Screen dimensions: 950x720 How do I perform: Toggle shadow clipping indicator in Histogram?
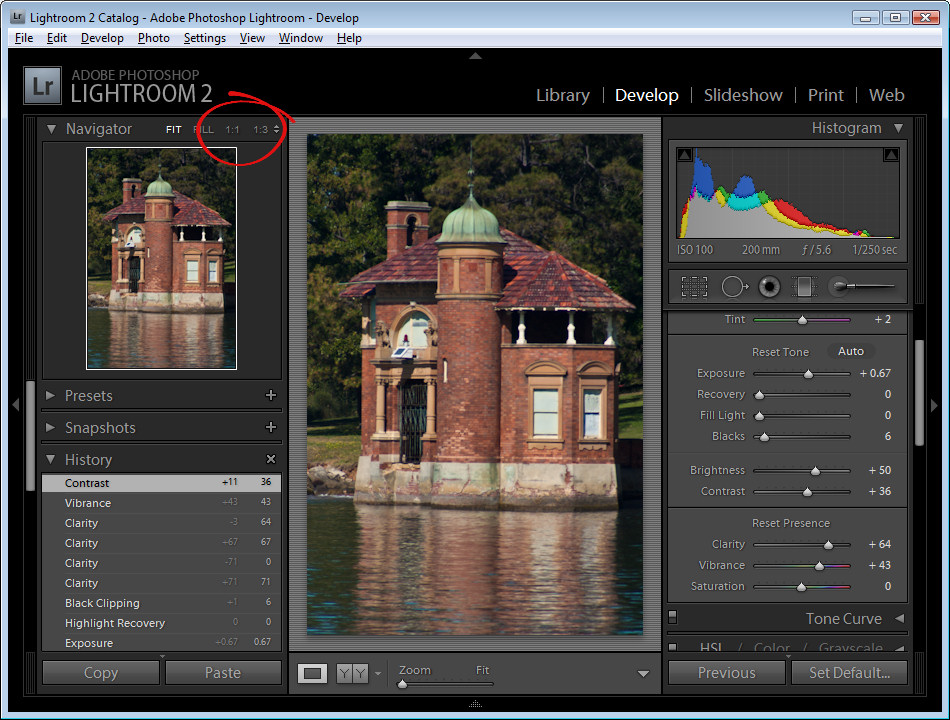click(685, 155)
